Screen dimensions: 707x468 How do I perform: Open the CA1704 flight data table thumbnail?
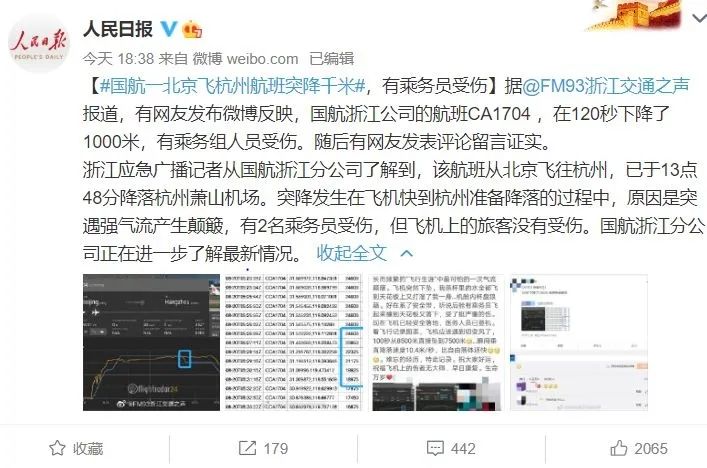point(294,342)
